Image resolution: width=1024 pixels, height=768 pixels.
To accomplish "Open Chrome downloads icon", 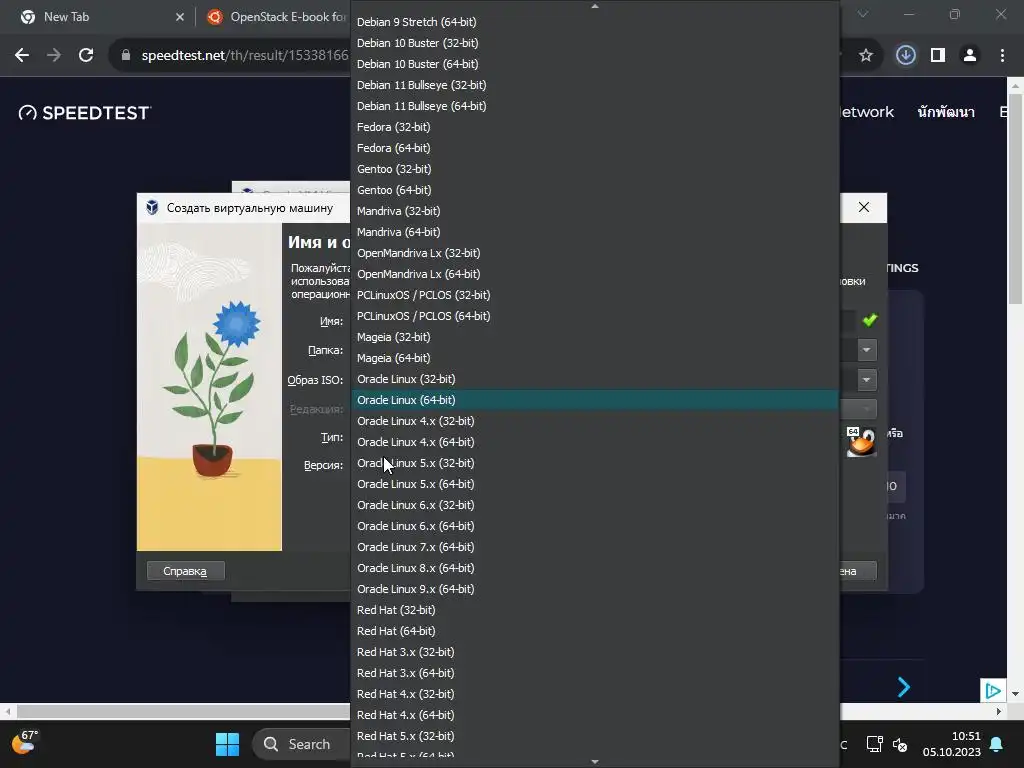I will click(905, 56).
